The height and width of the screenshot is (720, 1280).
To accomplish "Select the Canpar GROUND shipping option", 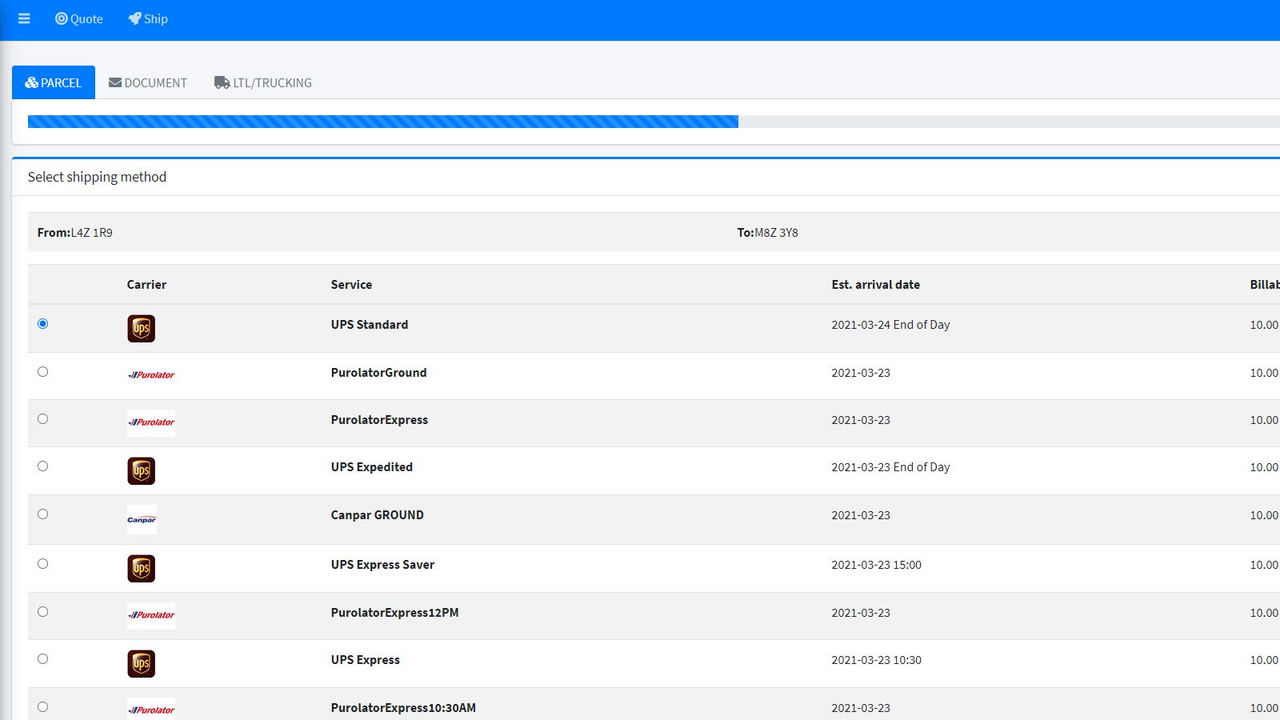I will [x=42, y=514].
